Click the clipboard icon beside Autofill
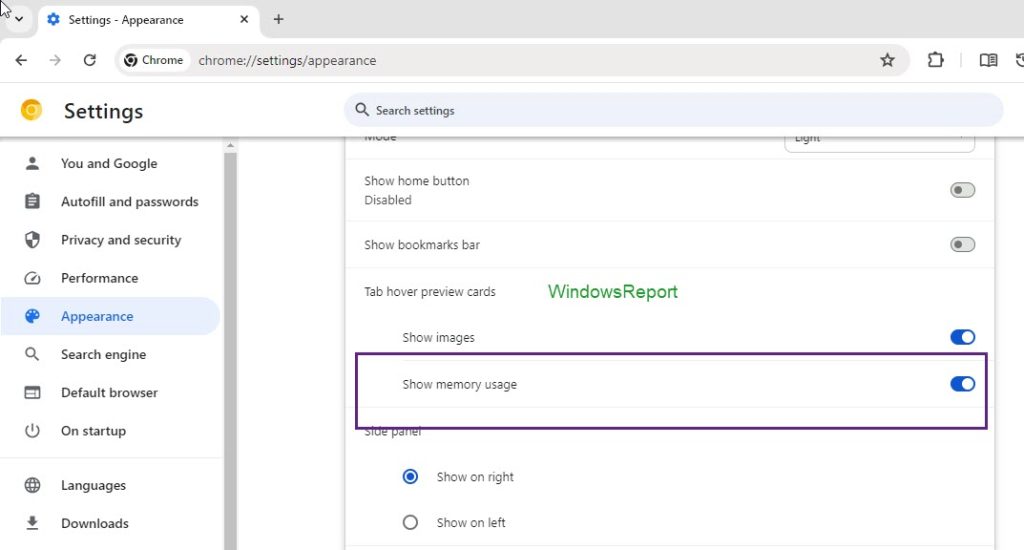This screenshot has width=1024, height=550. (x=32, y=201)
